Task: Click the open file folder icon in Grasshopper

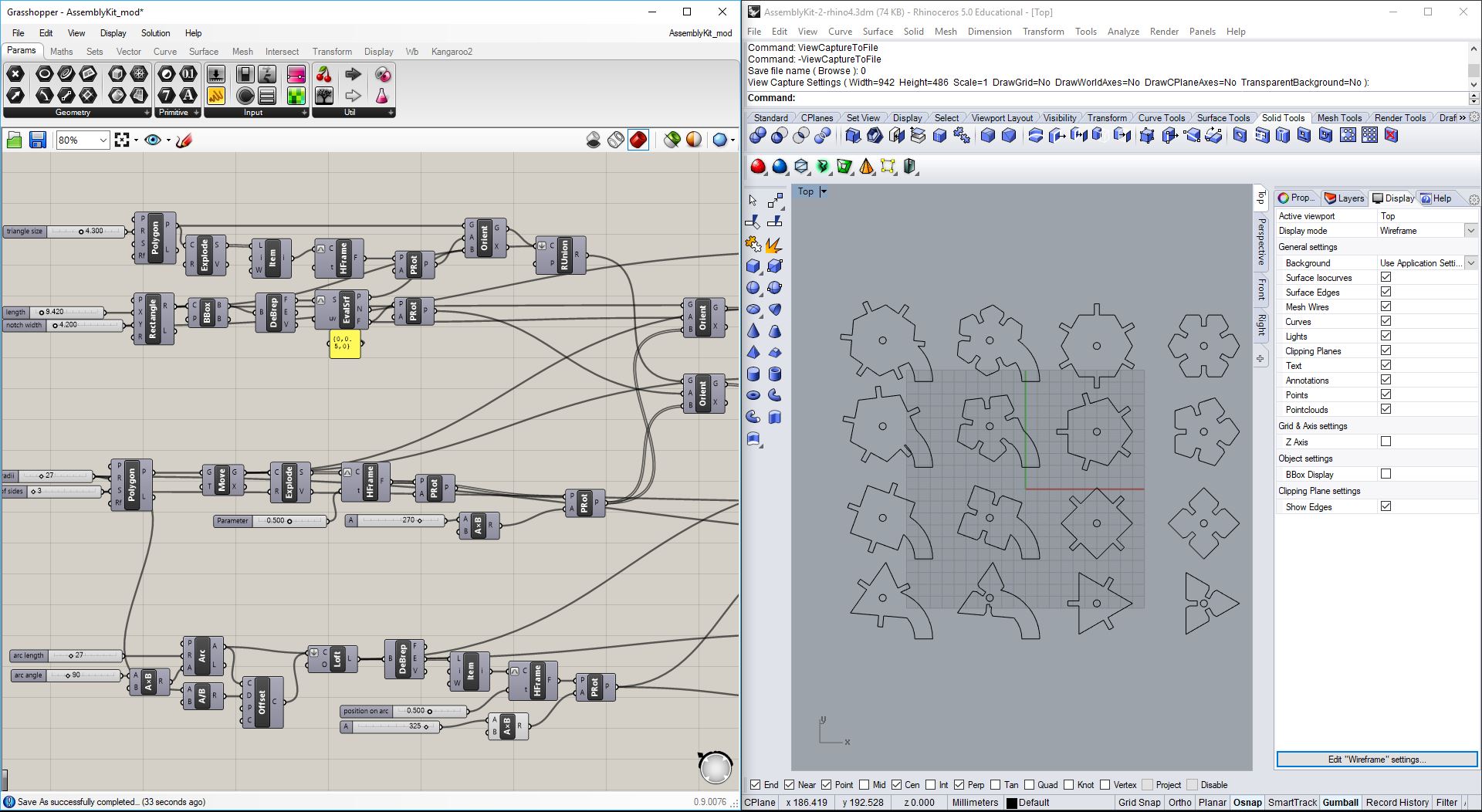Action: [x=14, y=140]
